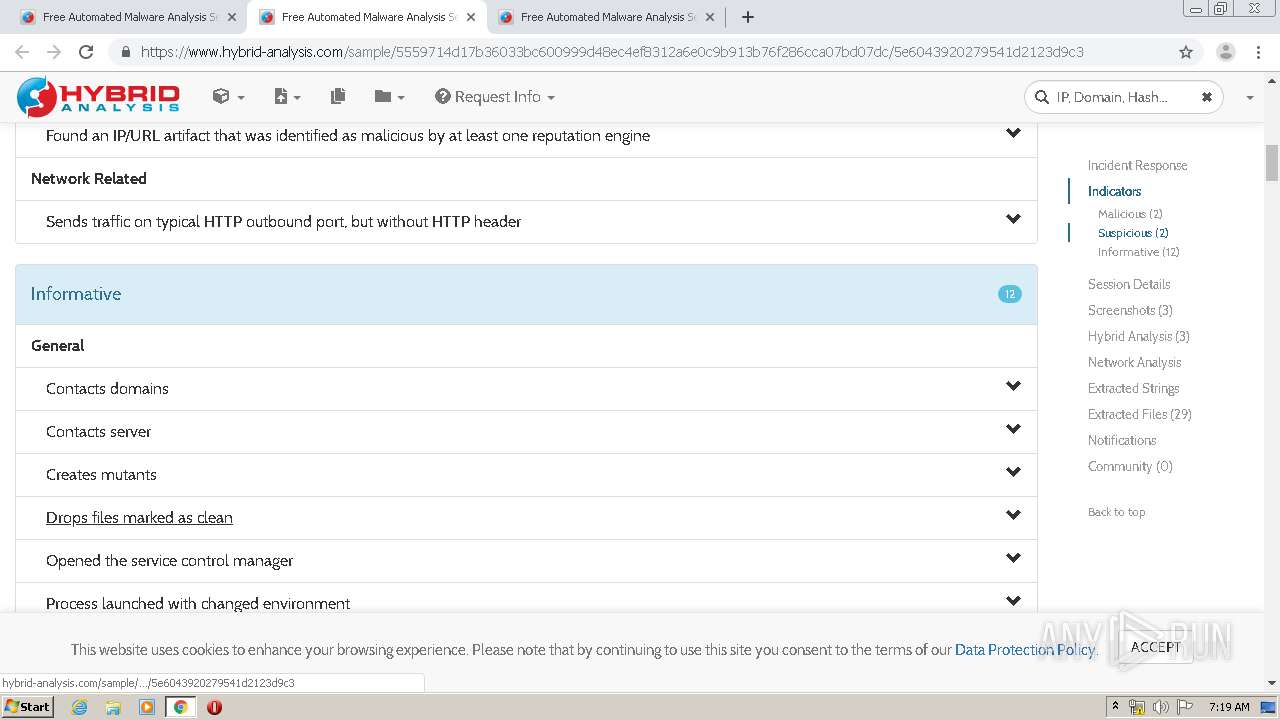Select Malicious (2) in sidebar
1280x720 pixels.
(x=1130, y=214)
